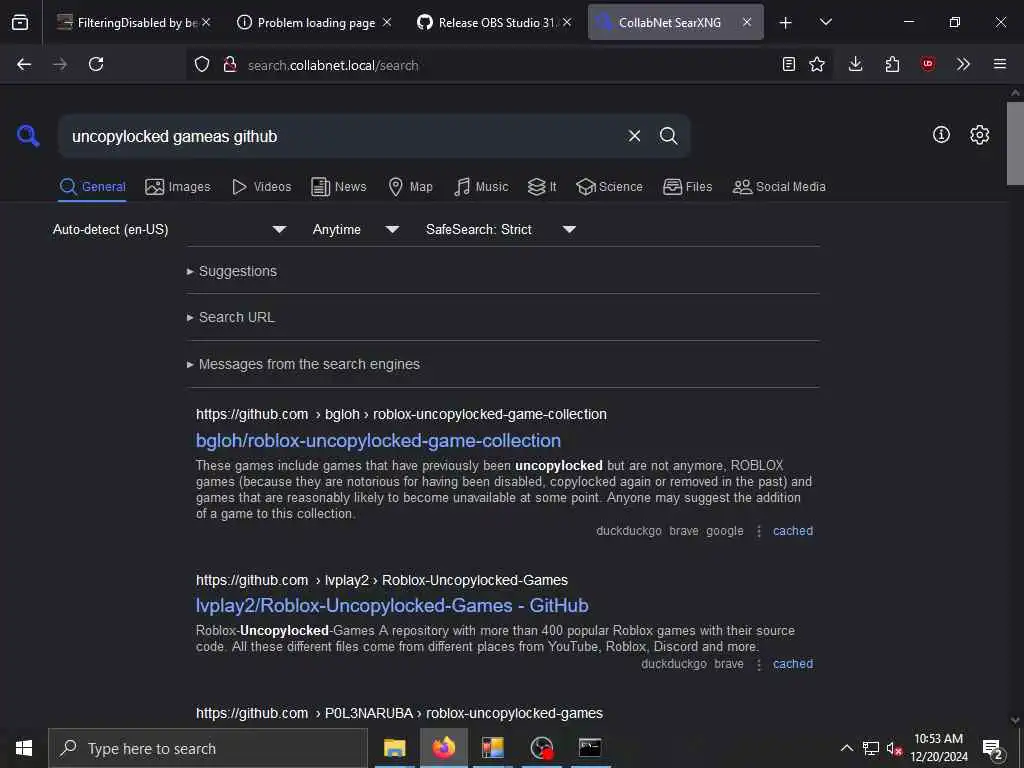Open lvplay2/Roblox-Uncopylocked-Games - GitHub result

[392, 606]
